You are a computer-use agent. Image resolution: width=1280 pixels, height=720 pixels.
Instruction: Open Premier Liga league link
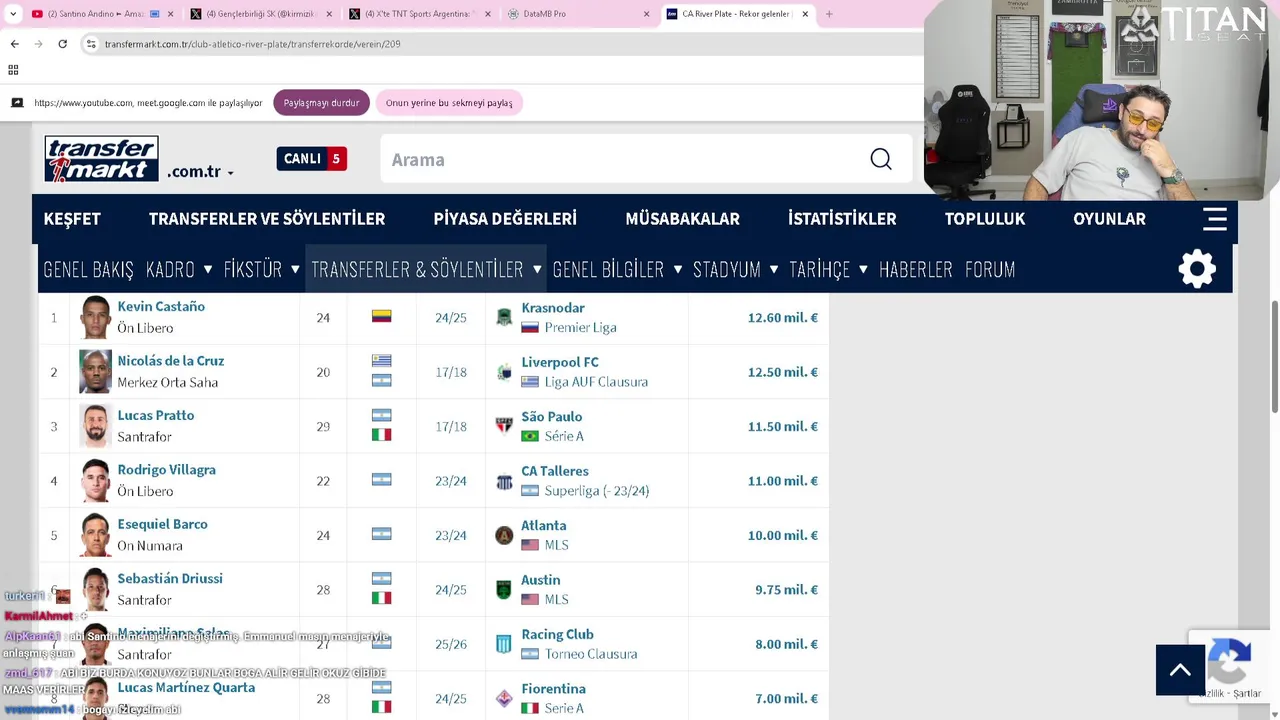[580, 328]
